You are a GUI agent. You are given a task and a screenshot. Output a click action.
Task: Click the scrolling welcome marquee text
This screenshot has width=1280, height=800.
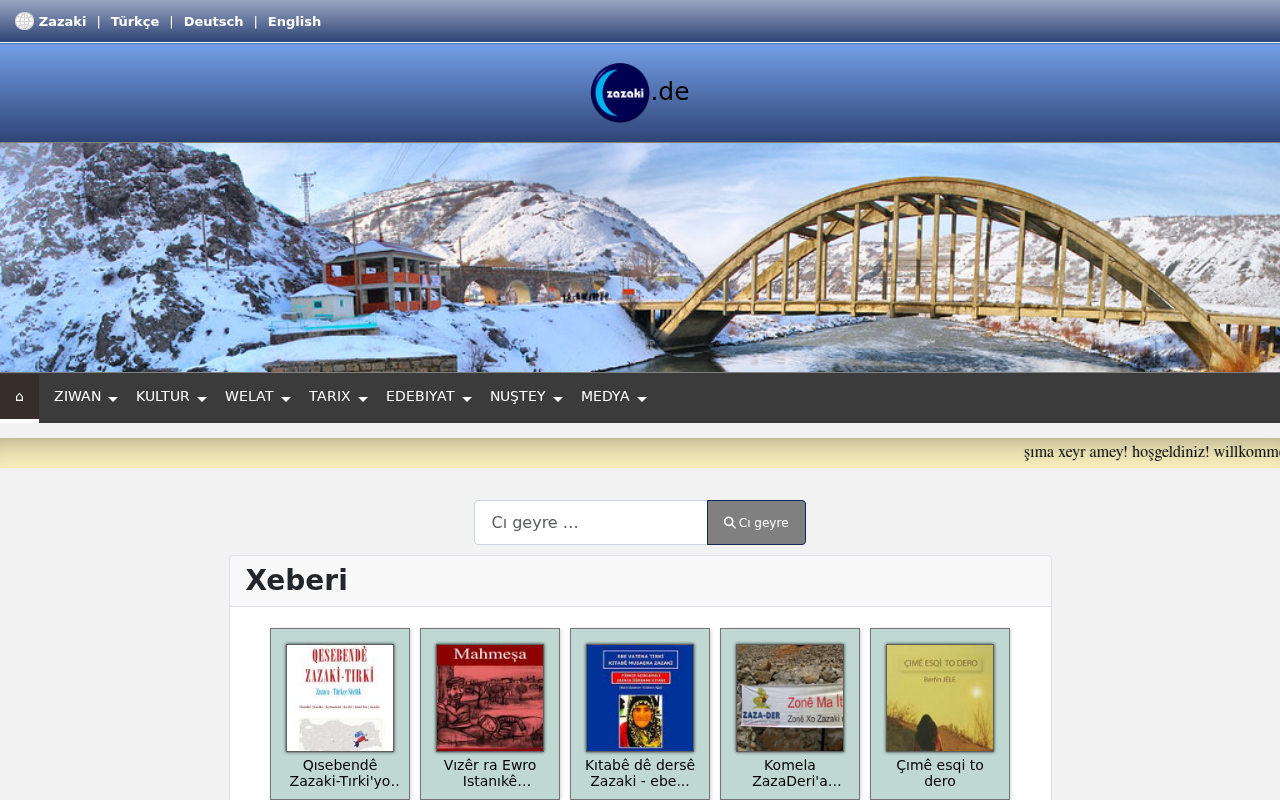[1152, 452]
